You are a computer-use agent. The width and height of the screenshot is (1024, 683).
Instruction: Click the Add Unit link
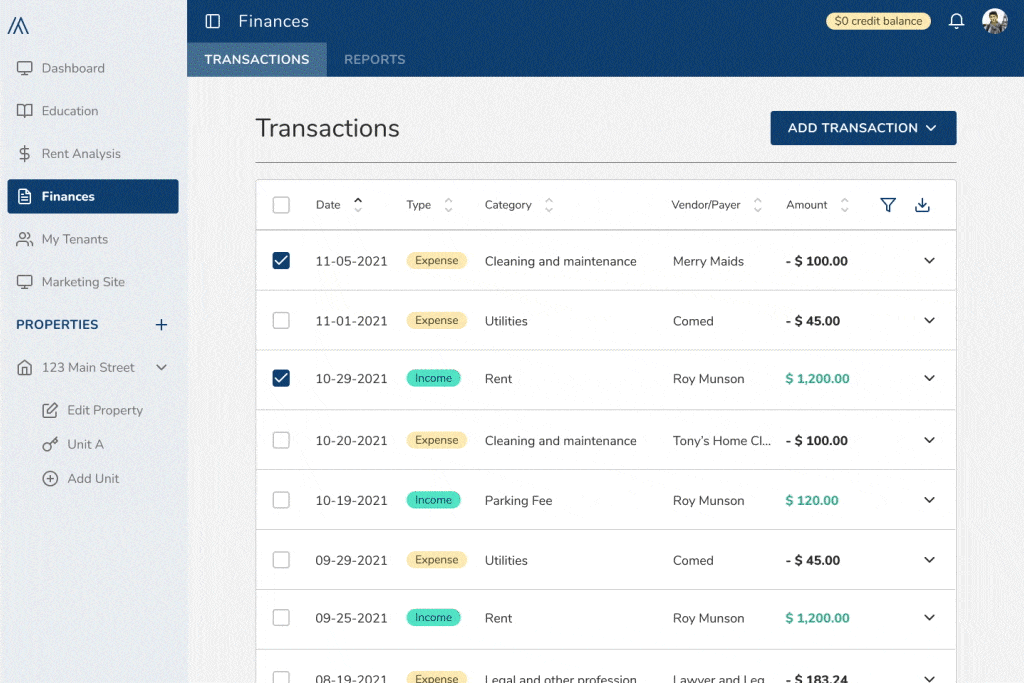point(92,479)
